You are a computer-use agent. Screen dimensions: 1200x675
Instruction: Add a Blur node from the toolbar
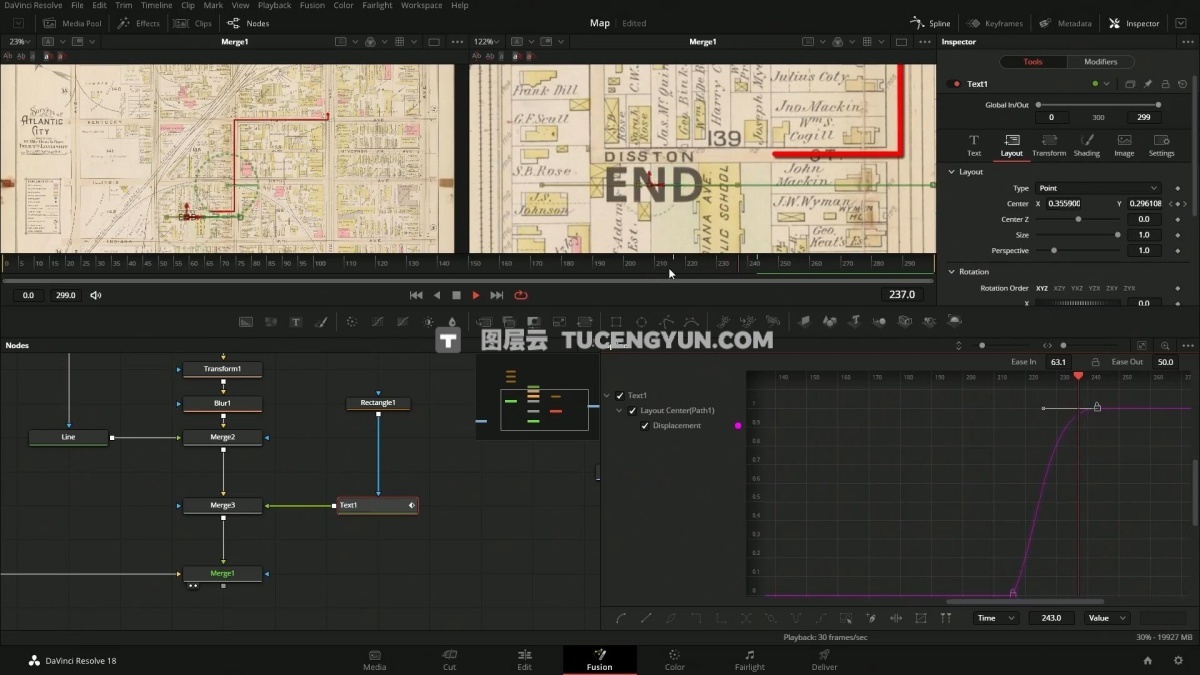(453, 322)
